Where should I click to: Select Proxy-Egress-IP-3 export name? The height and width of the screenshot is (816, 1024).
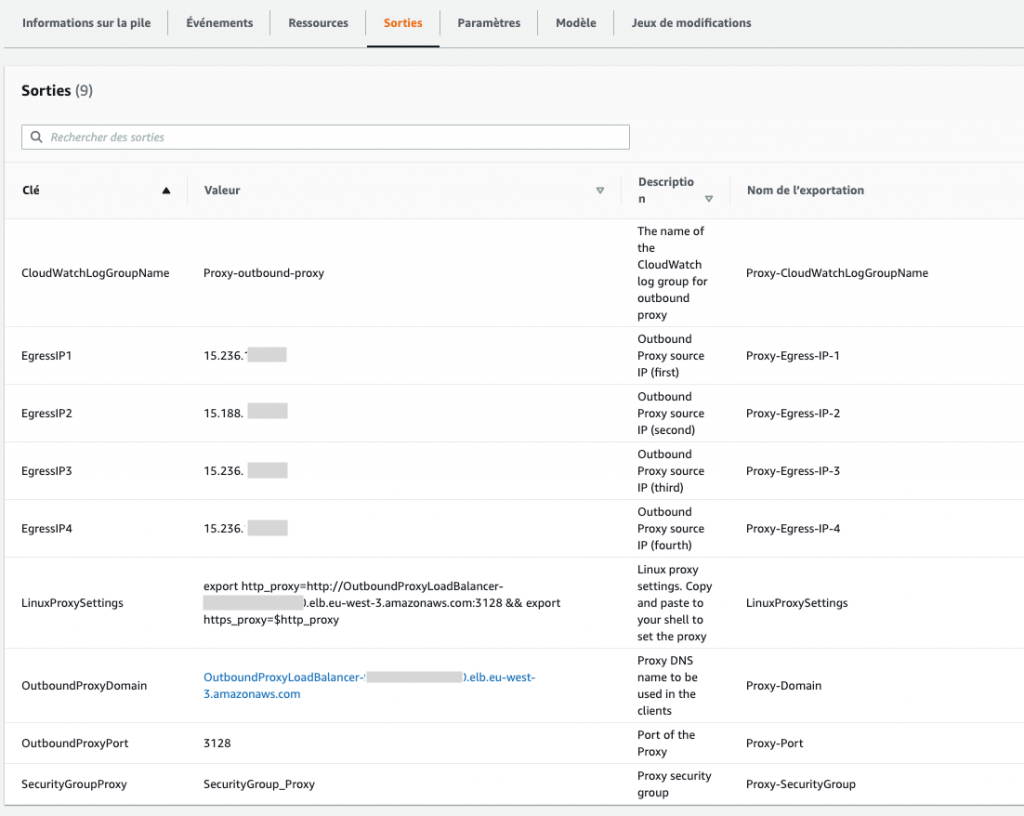(x=793, y=471)
